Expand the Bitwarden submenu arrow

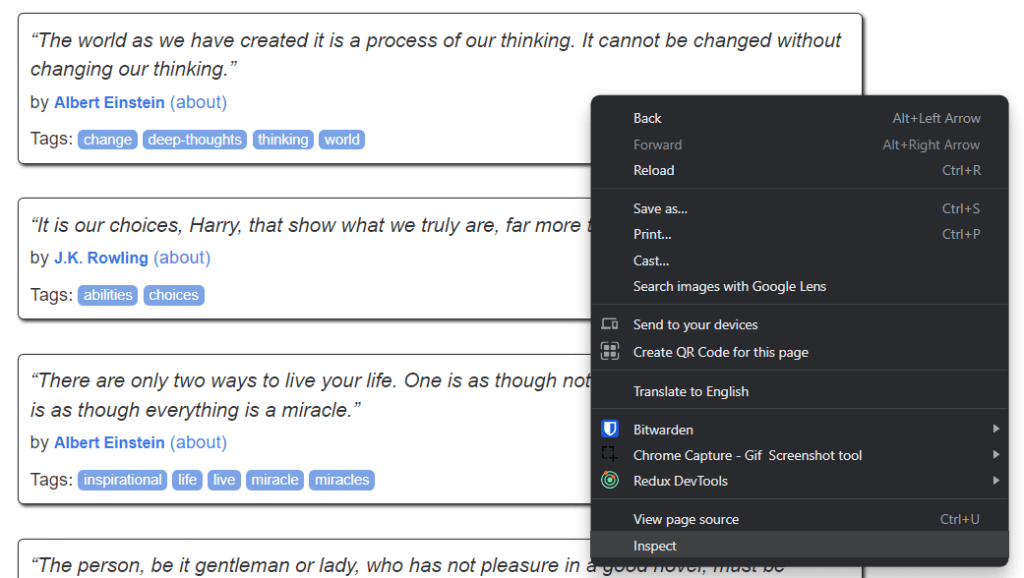(996, 429)
